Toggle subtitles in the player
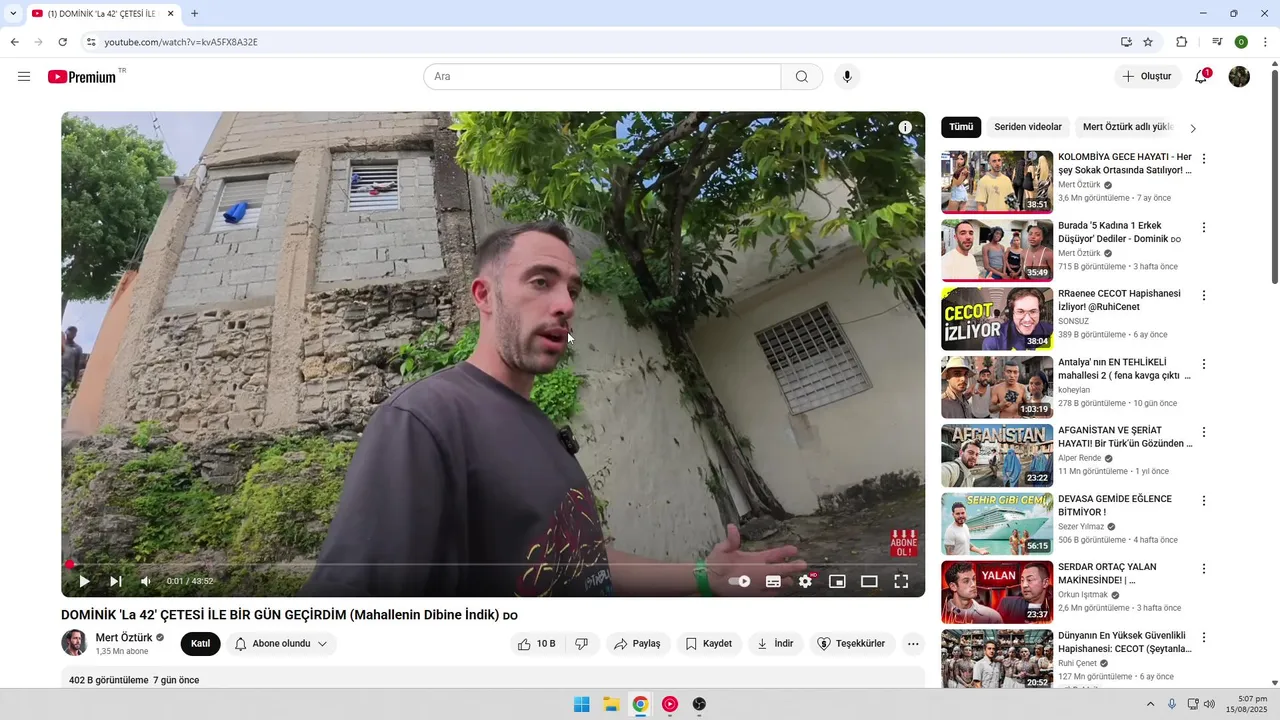The height and width of the screenshot is (720, 1280). tap(773, 581)
